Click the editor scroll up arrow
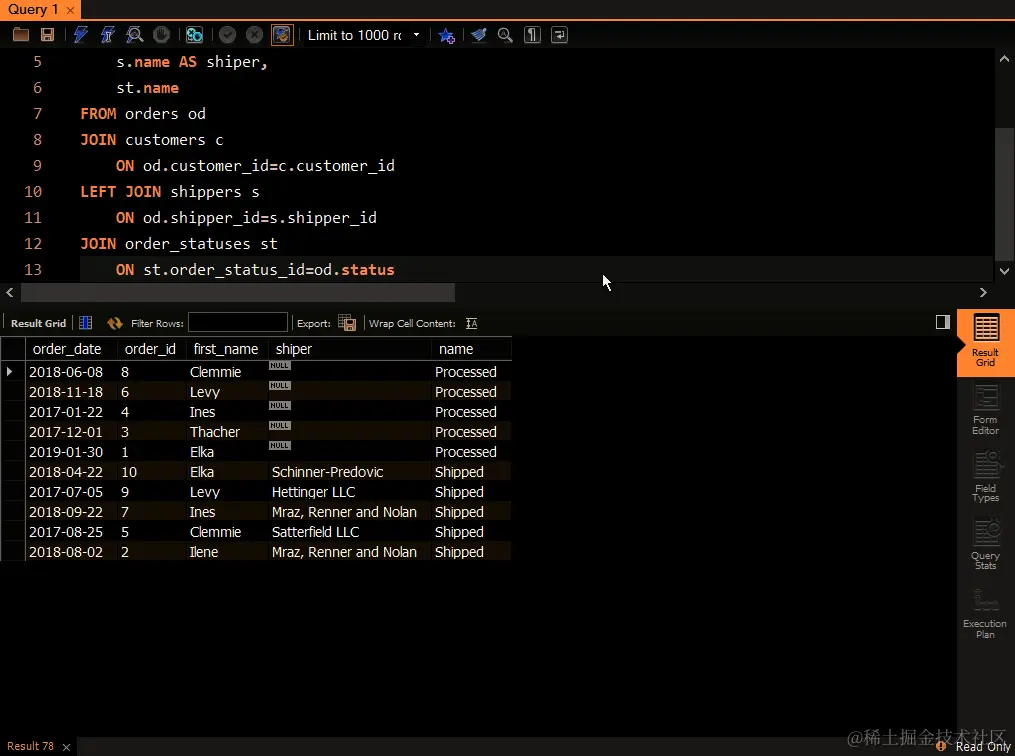 click(x=1004, y=59)
